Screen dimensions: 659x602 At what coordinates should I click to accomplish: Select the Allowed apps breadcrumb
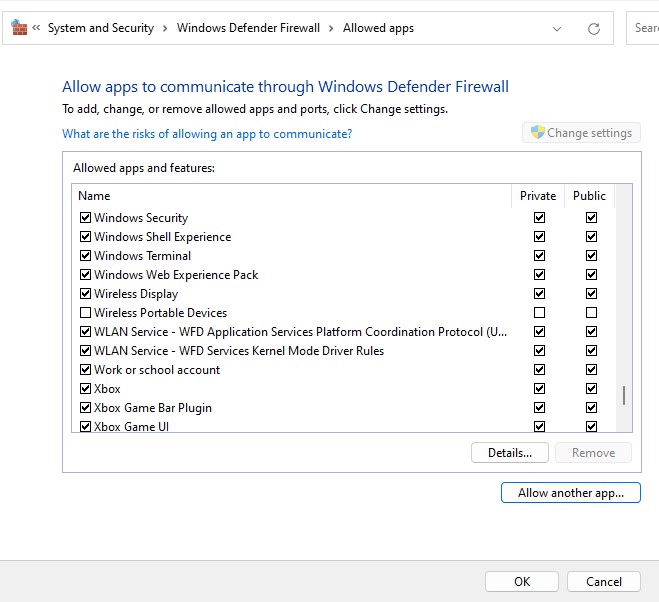pyautogui.click(x=378, y=28)
